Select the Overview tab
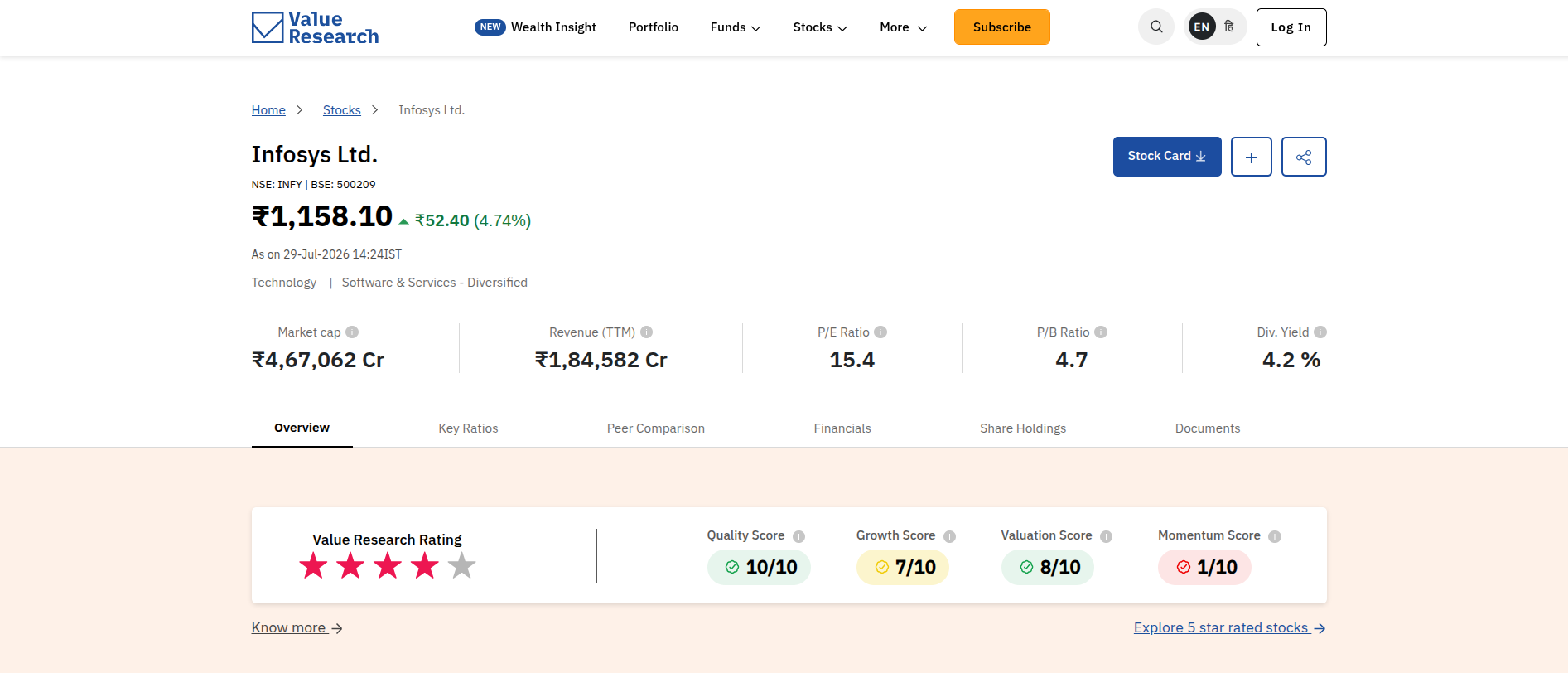The width and height of the screenshot is (1568, 673). pos(302,428)
